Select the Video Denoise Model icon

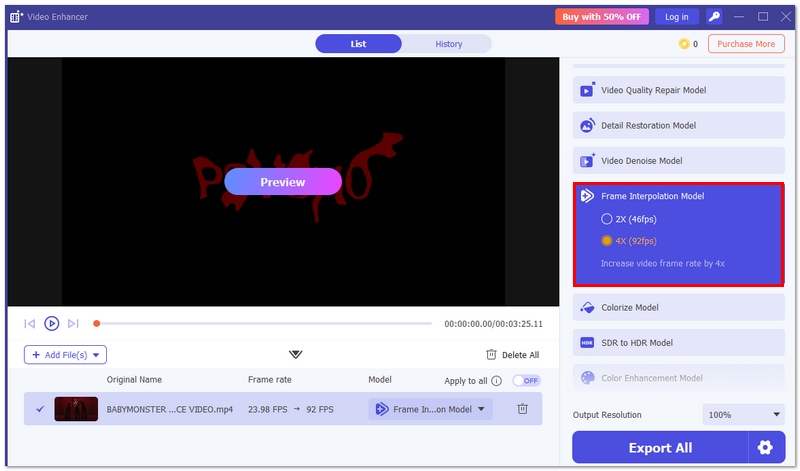pos(587,161)
